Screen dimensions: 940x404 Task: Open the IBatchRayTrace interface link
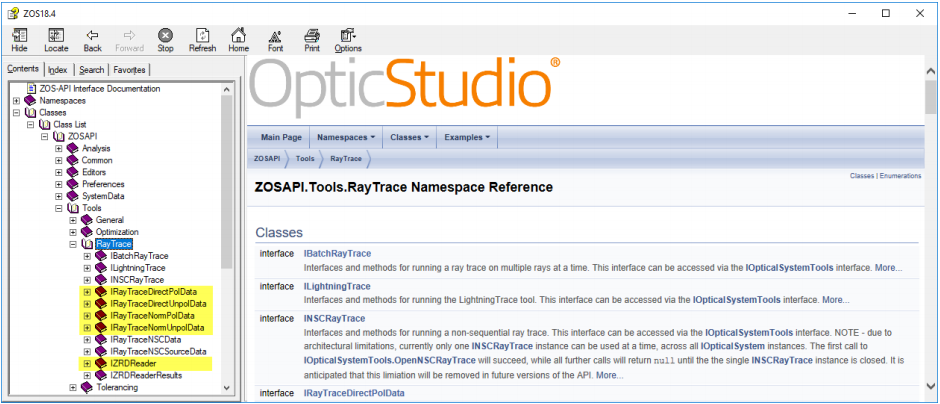[338, 254]
